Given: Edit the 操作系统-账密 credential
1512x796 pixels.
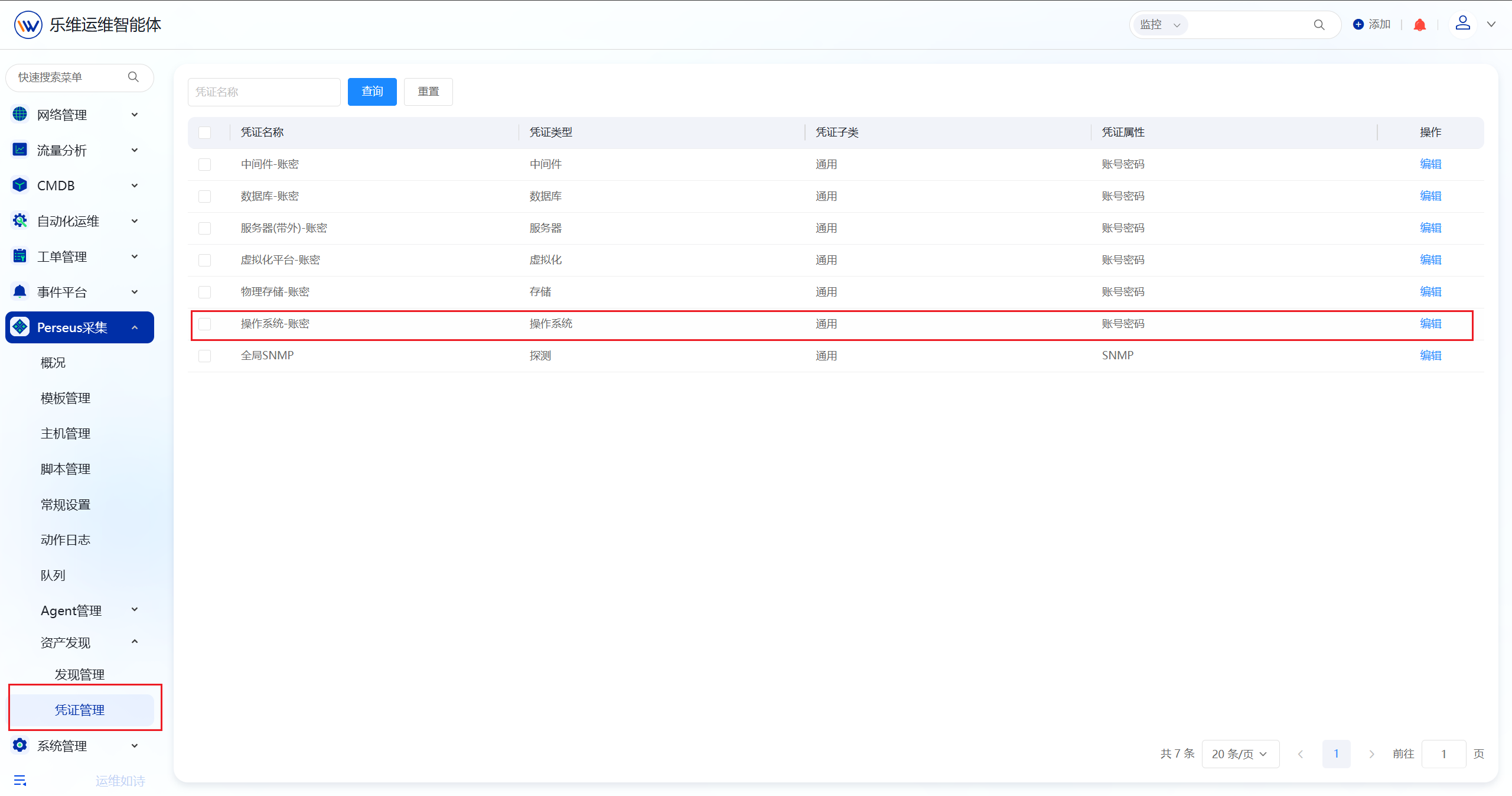Looking at the screenshot, I should [1430, 324].
